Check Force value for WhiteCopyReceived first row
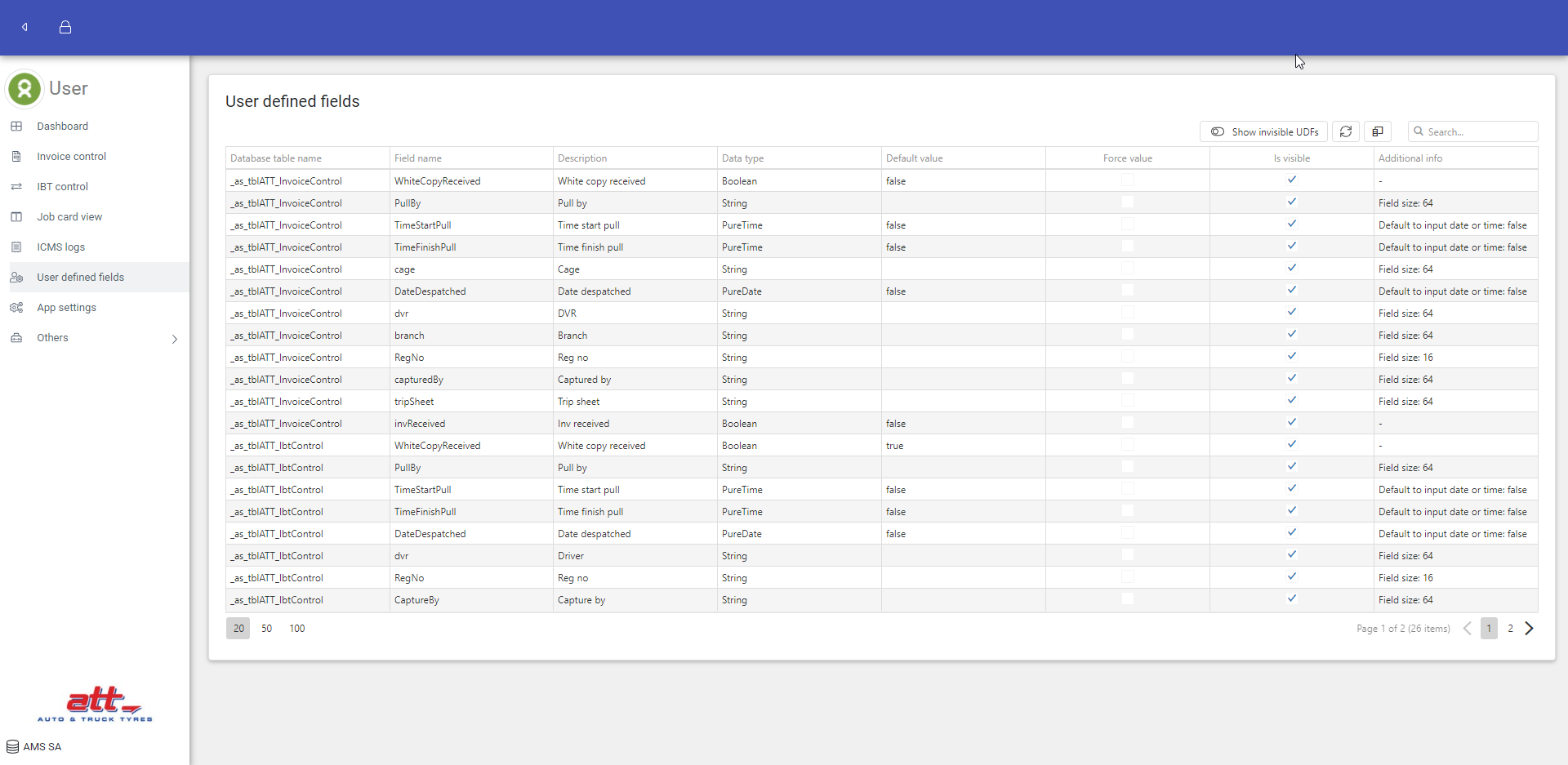Screen dimensions: 1568x765 (x=1127, y=180)
